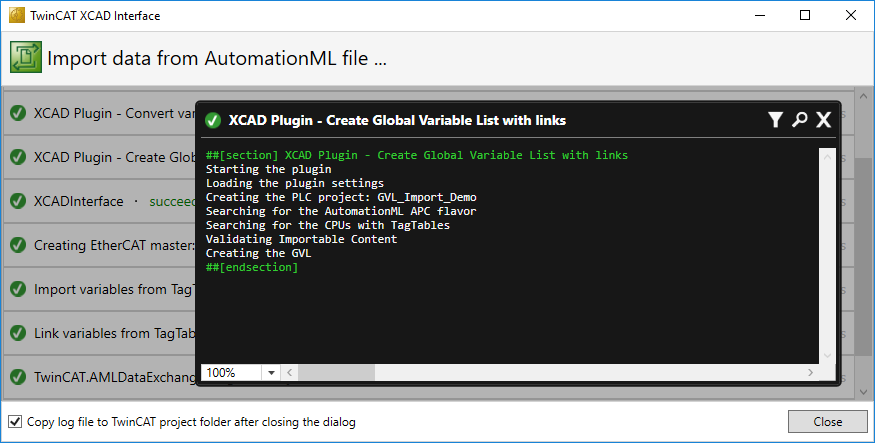Click Creating the GVL log line
The height and width of the screenshot is (443, 875).
click(x=258, y=253)
